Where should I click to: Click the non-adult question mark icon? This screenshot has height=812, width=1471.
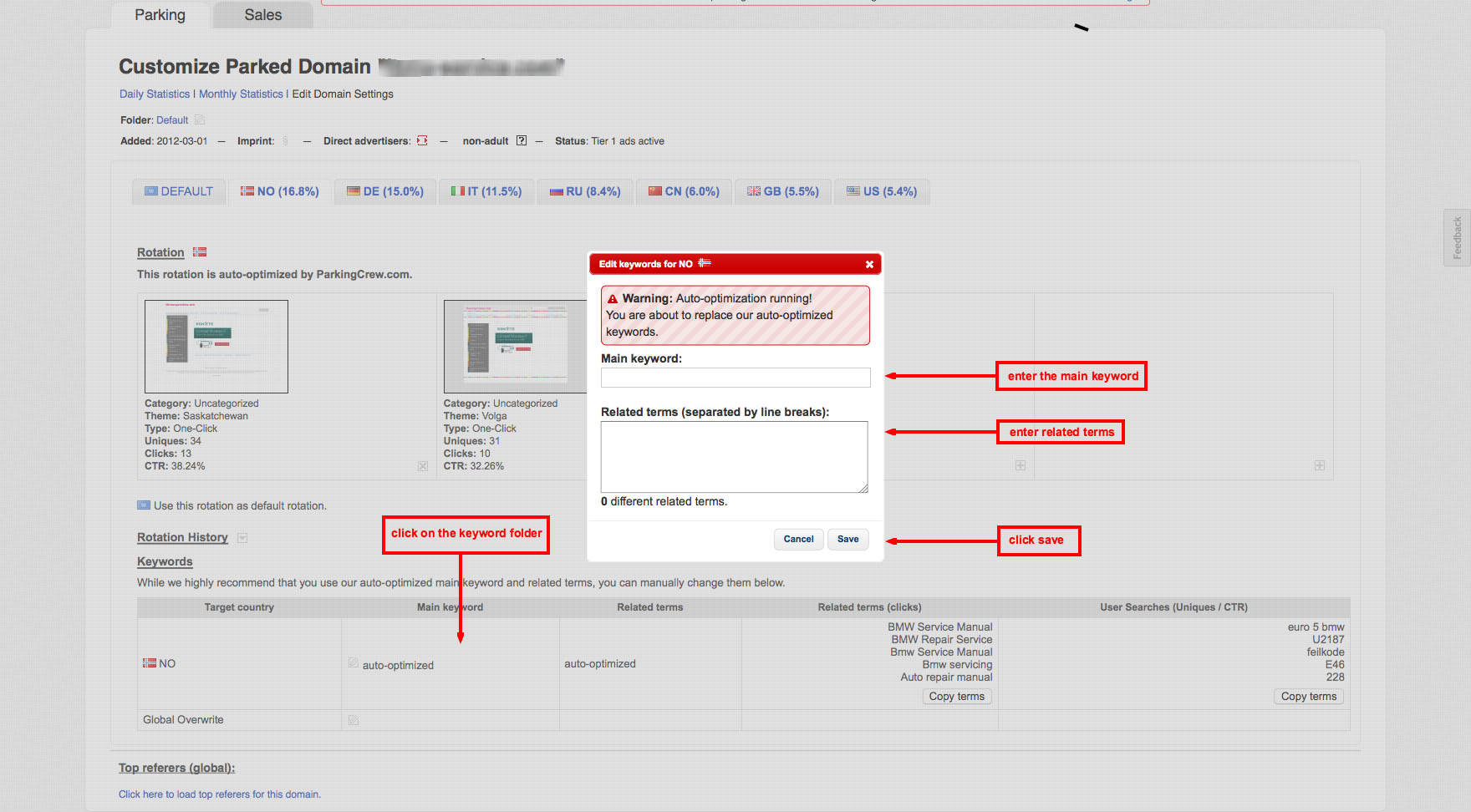click(522, 140)
